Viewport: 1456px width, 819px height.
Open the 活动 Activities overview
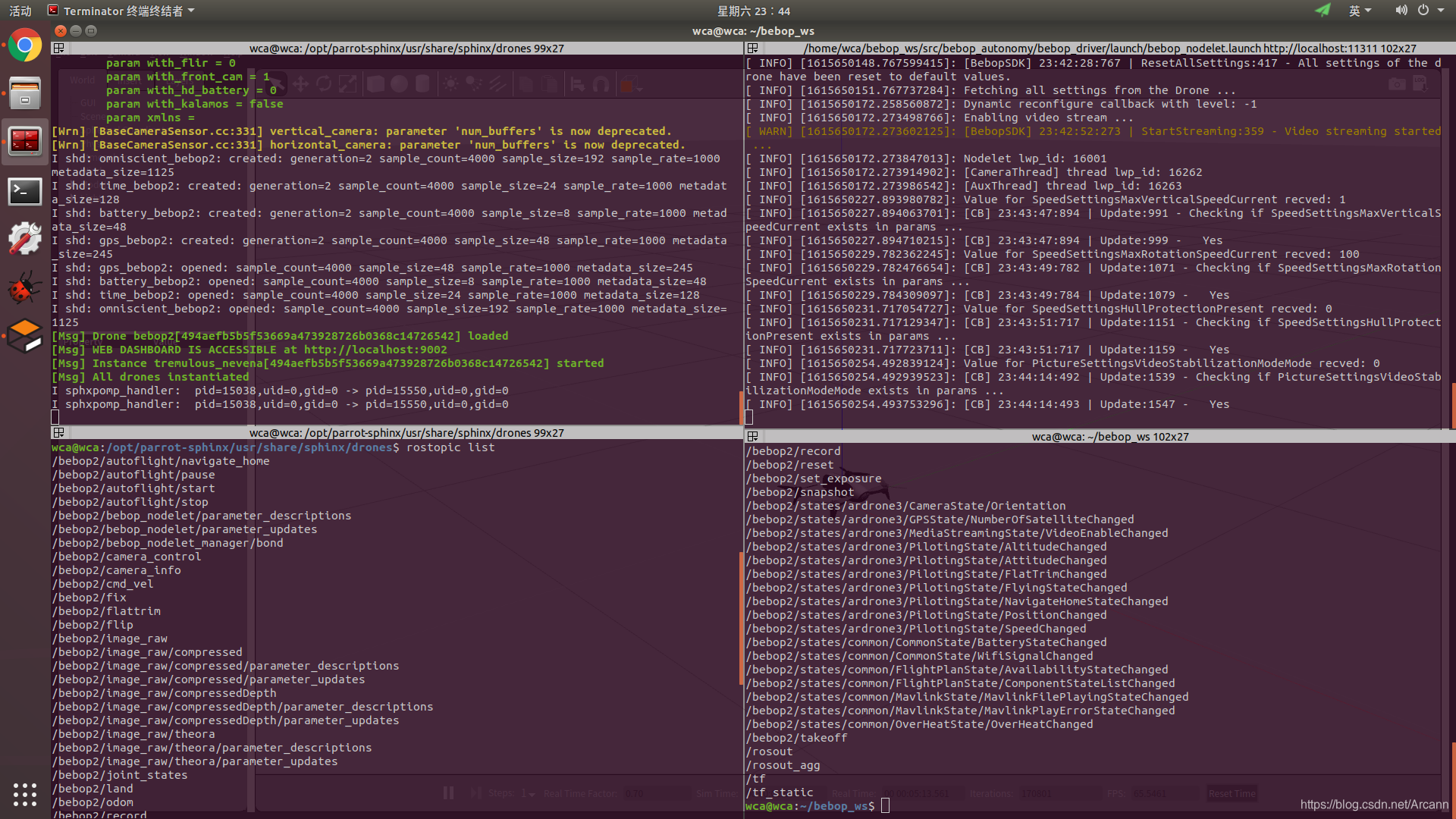coord(20,11)
